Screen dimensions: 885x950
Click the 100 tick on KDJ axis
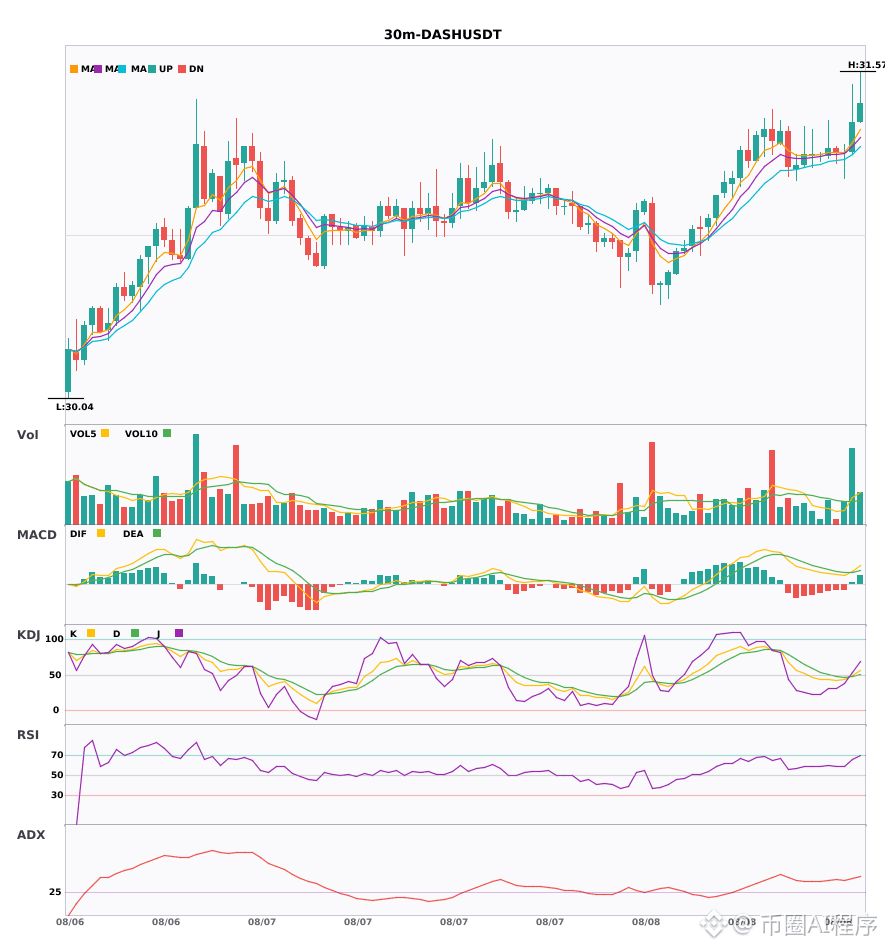(x=55, y=639)
